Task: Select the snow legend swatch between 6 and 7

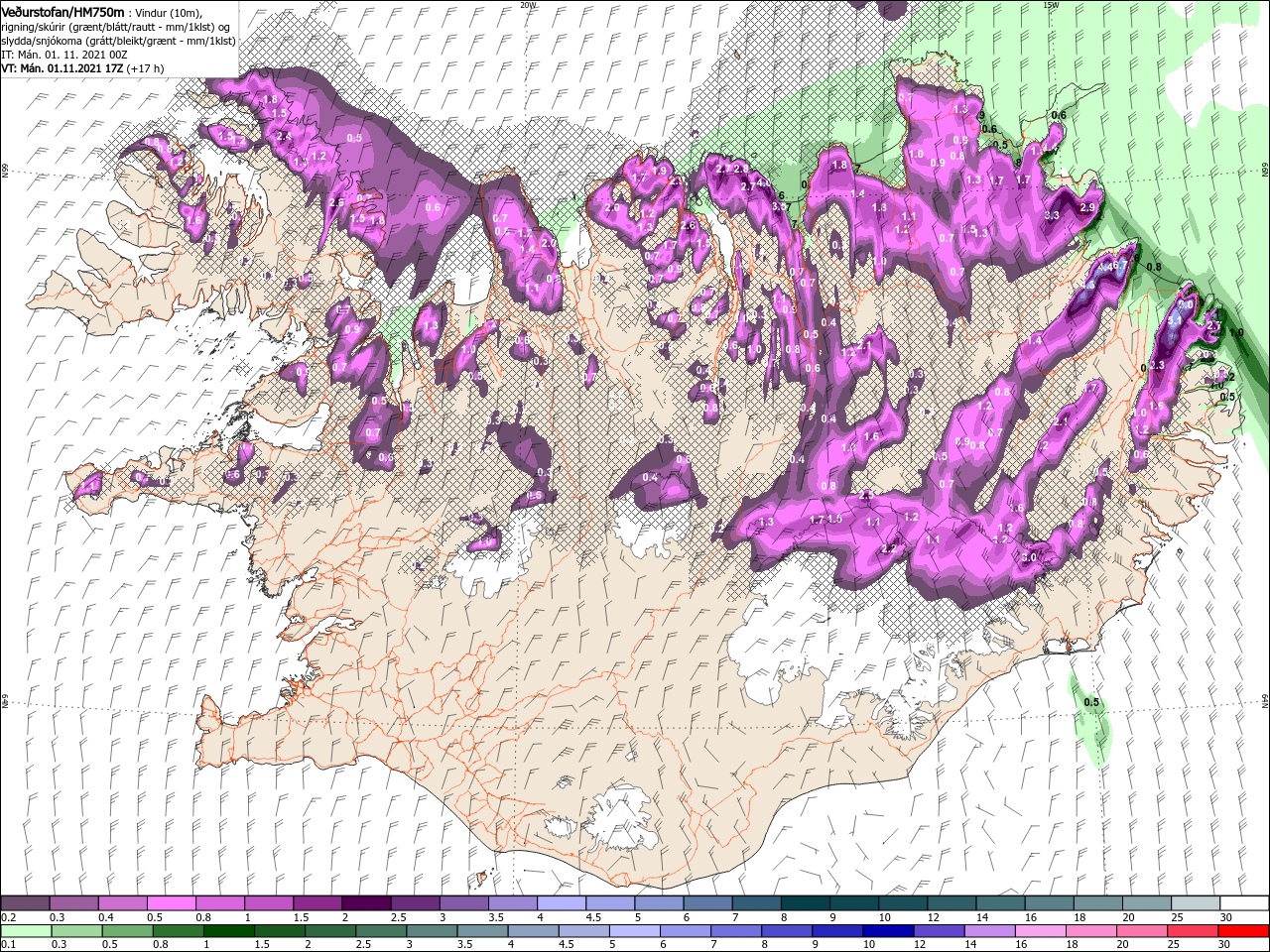Action: pyautogui.click(x=706, y=903)
